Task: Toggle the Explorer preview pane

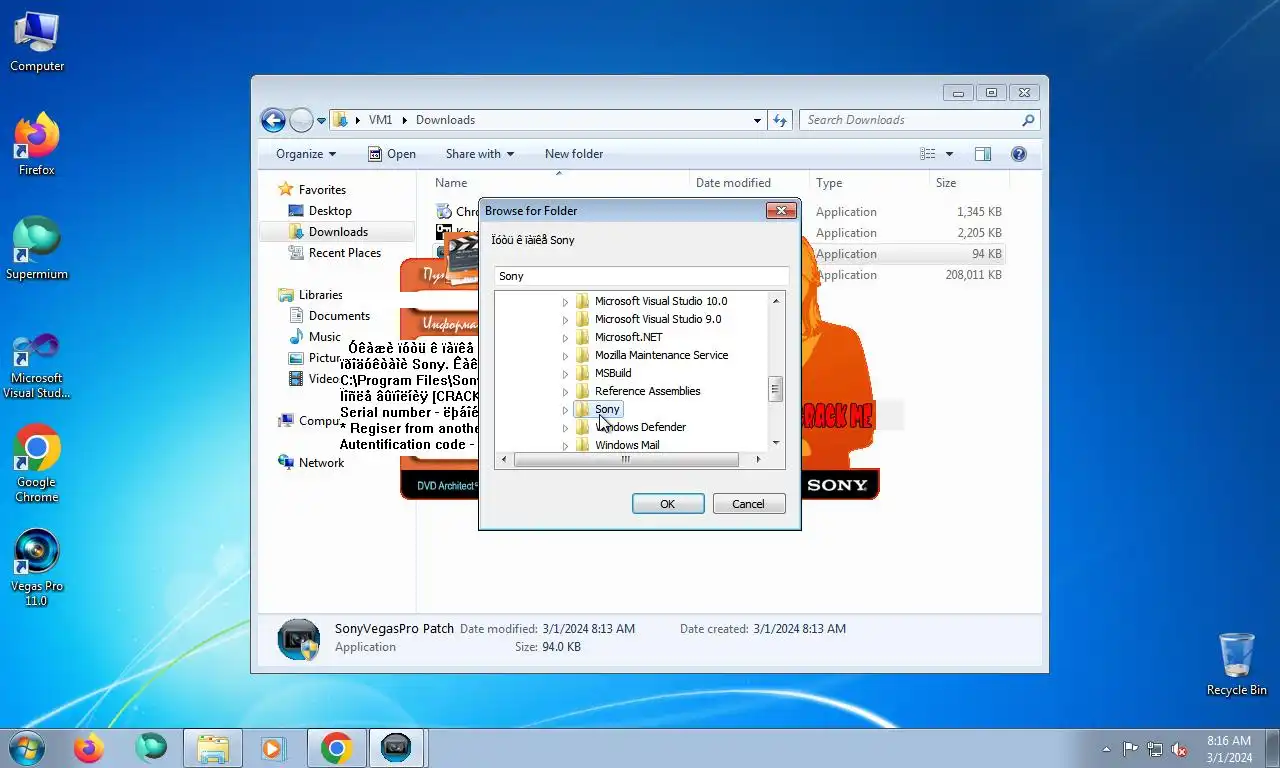Action: 983,154
